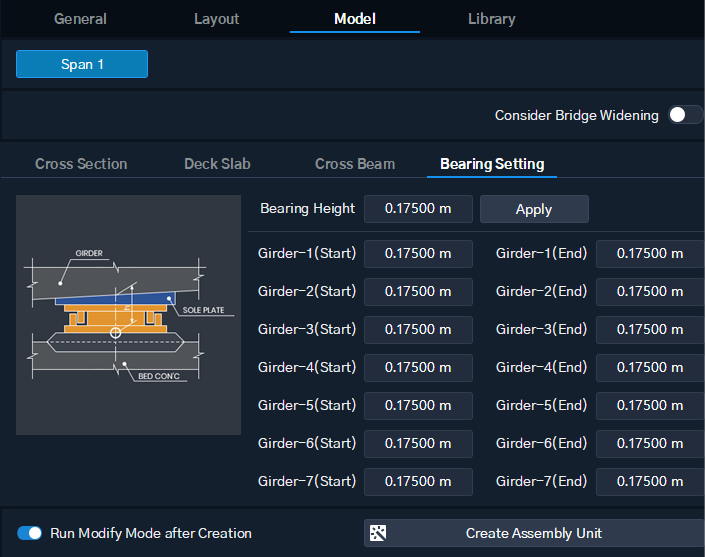This screenshot has height=557, width=705.
Task: Go to the Deck Slab sub-tab
Action: point(217,164)
